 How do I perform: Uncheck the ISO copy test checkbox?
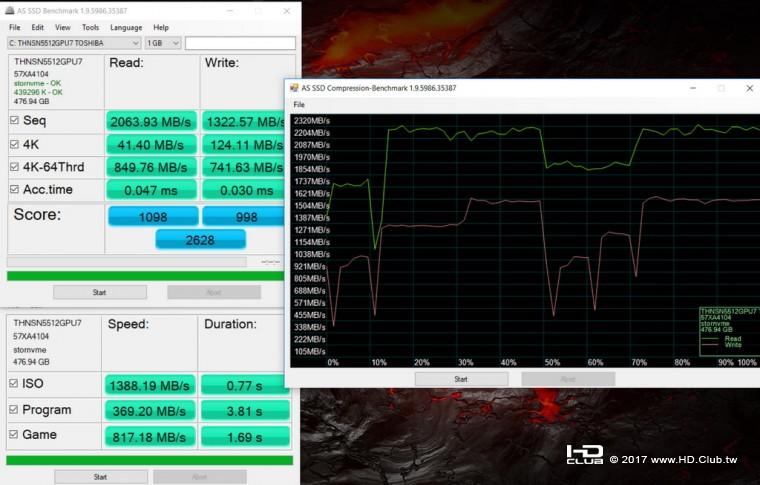14,384
